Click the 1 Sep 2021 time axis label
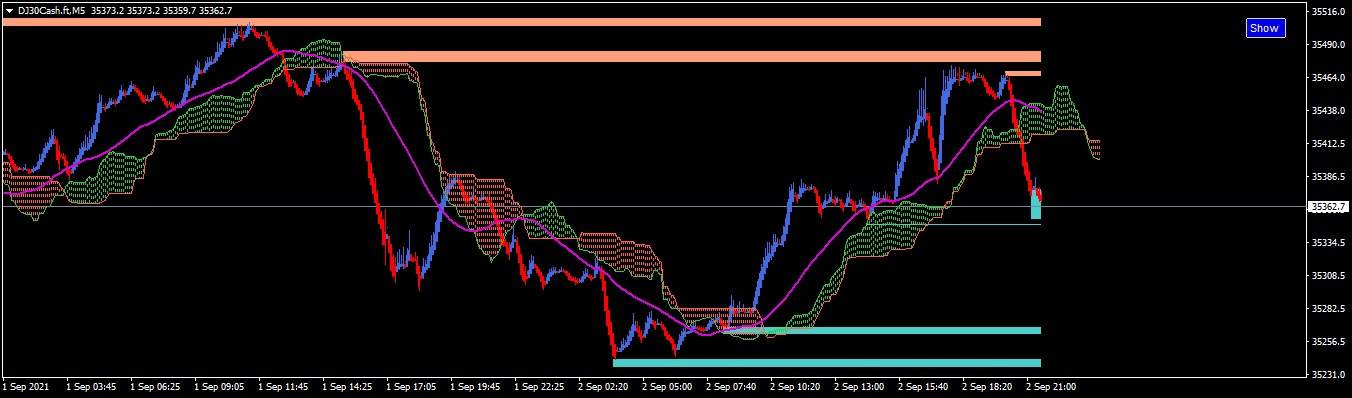Image resolution: width=1352 pixels, height=398 pixels. [26, 385]
